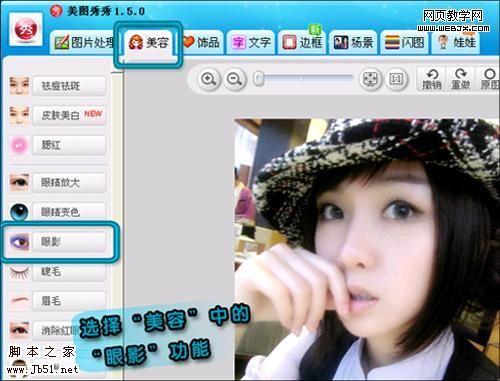The width and height of the screenshot is (500, 381).
Task: Click the red 秀 application logo
Action: 26,29
